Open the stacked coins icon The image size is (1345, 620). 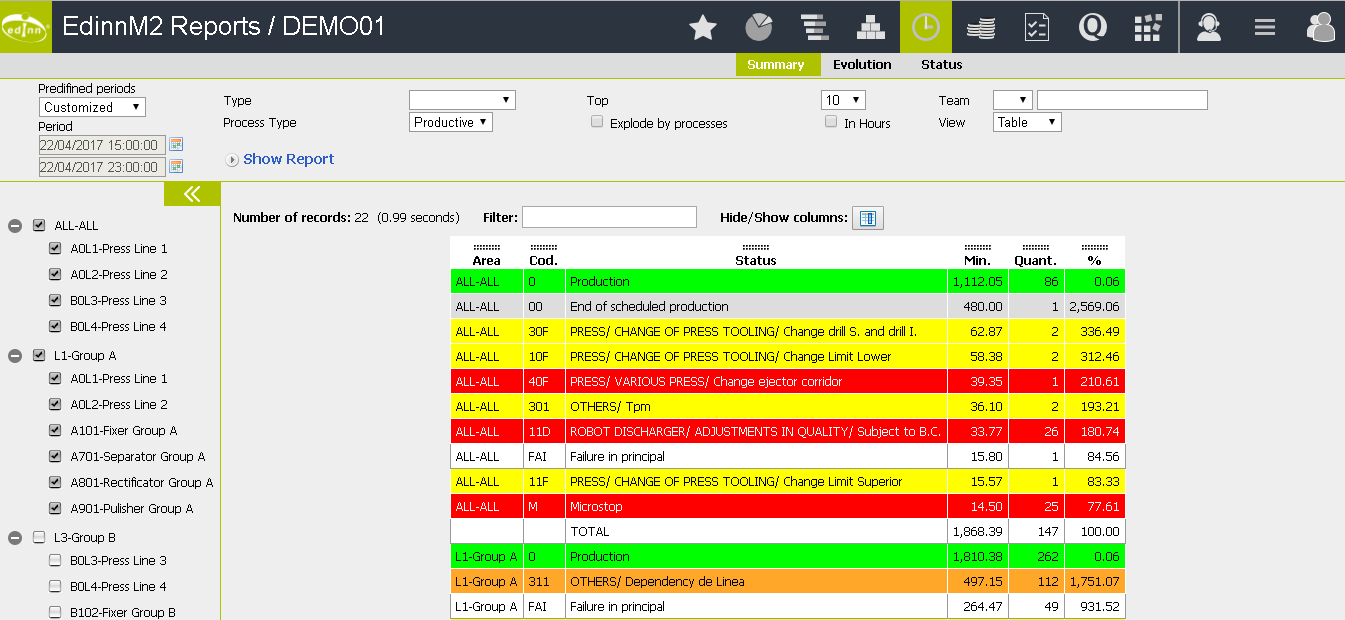coord(981,27)
